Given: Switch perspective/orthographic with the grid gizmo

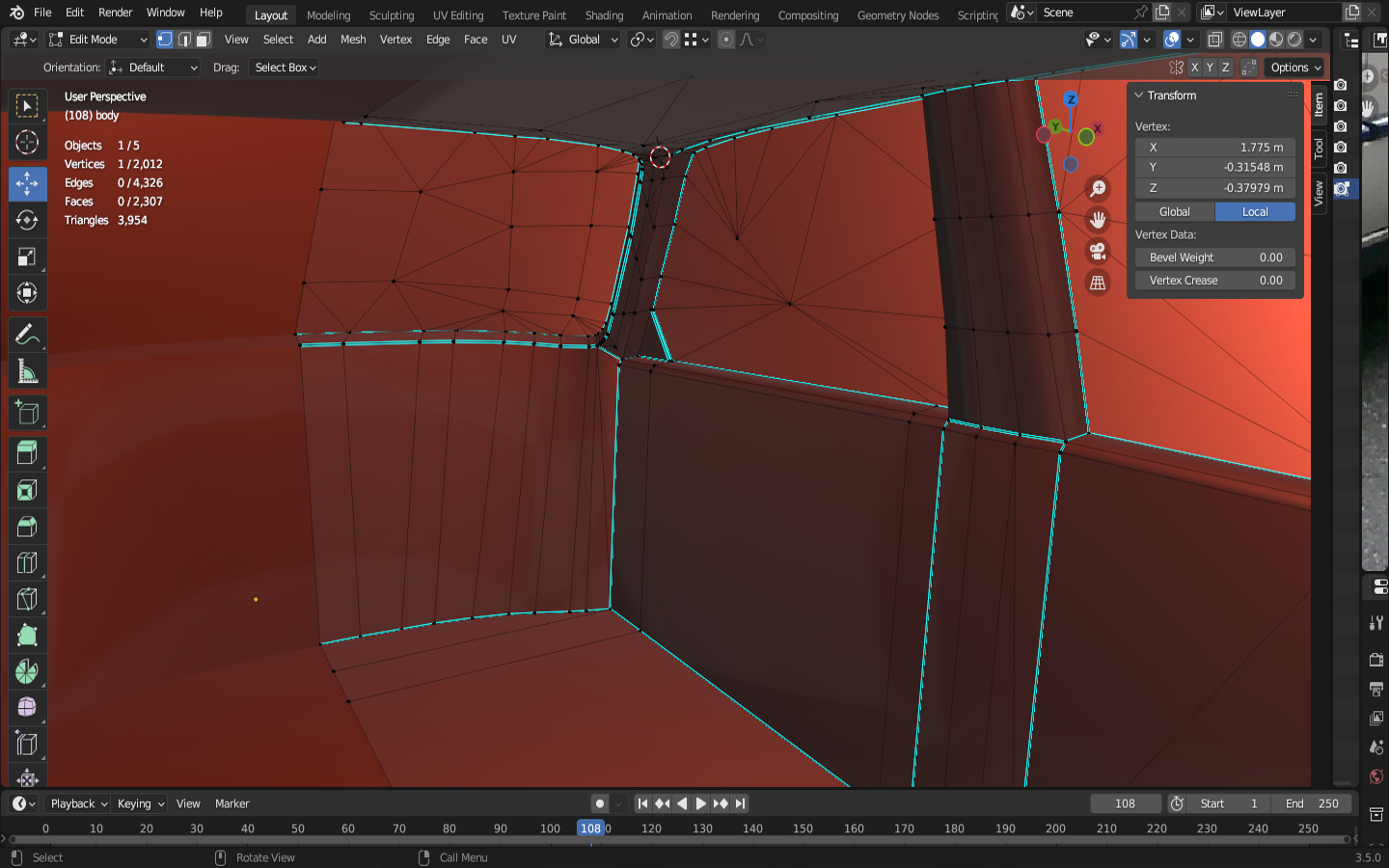Looking at the screenshot, I should pyautogui.click(x=1098, y=283).
